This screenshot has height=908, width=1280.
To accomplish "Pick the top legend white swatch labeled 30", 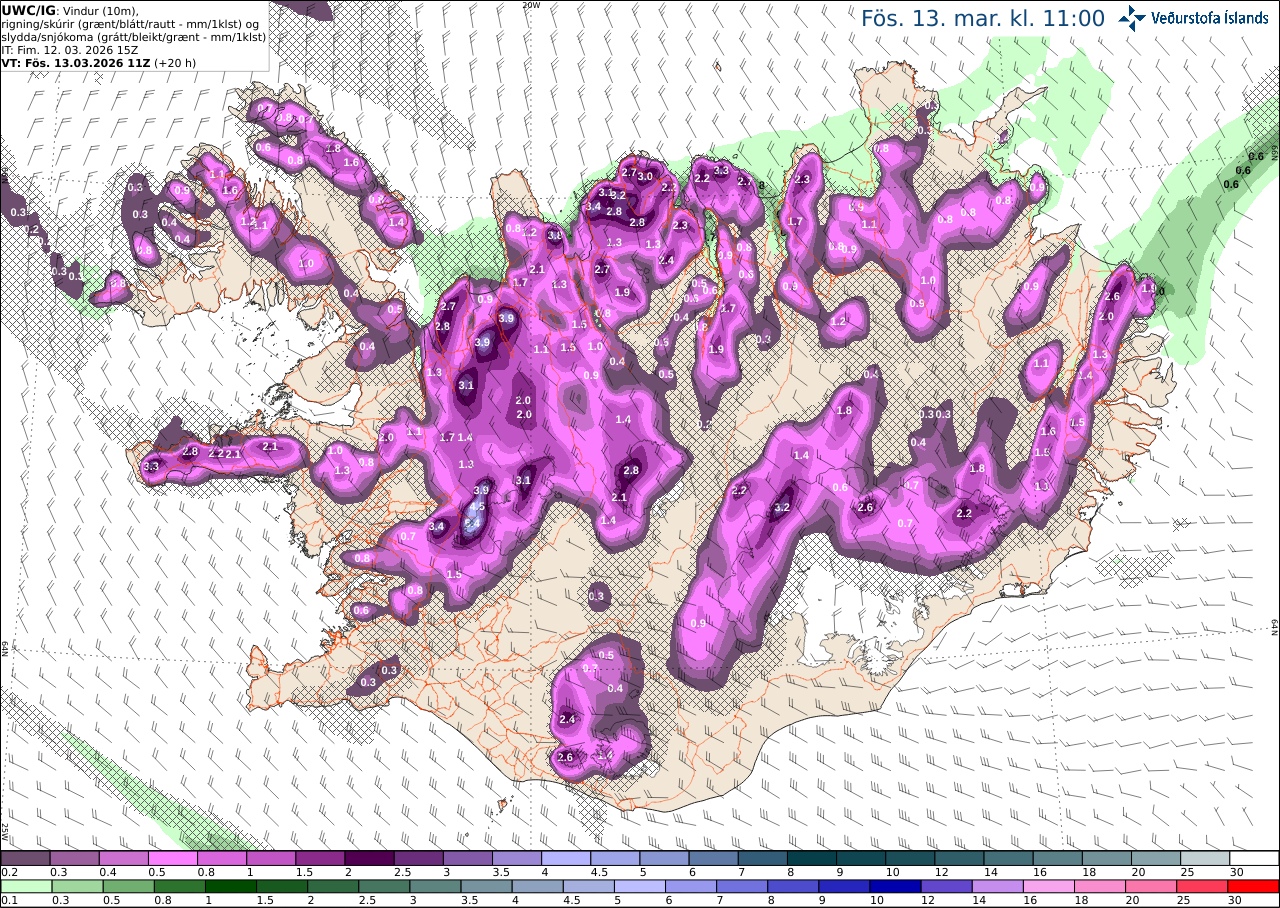I will coord(1254,858).
